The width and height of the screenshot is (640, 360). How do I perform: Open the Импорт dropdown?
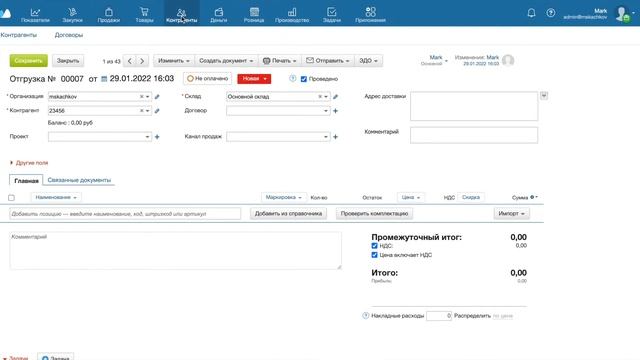tap(511, 213)
